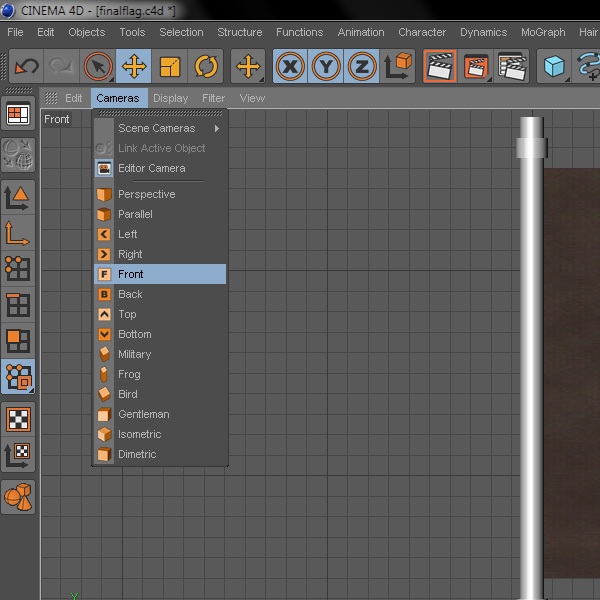Choose Editor Camera in Cameras menu
The image size is (600, 600).
[x=160, y=168]
